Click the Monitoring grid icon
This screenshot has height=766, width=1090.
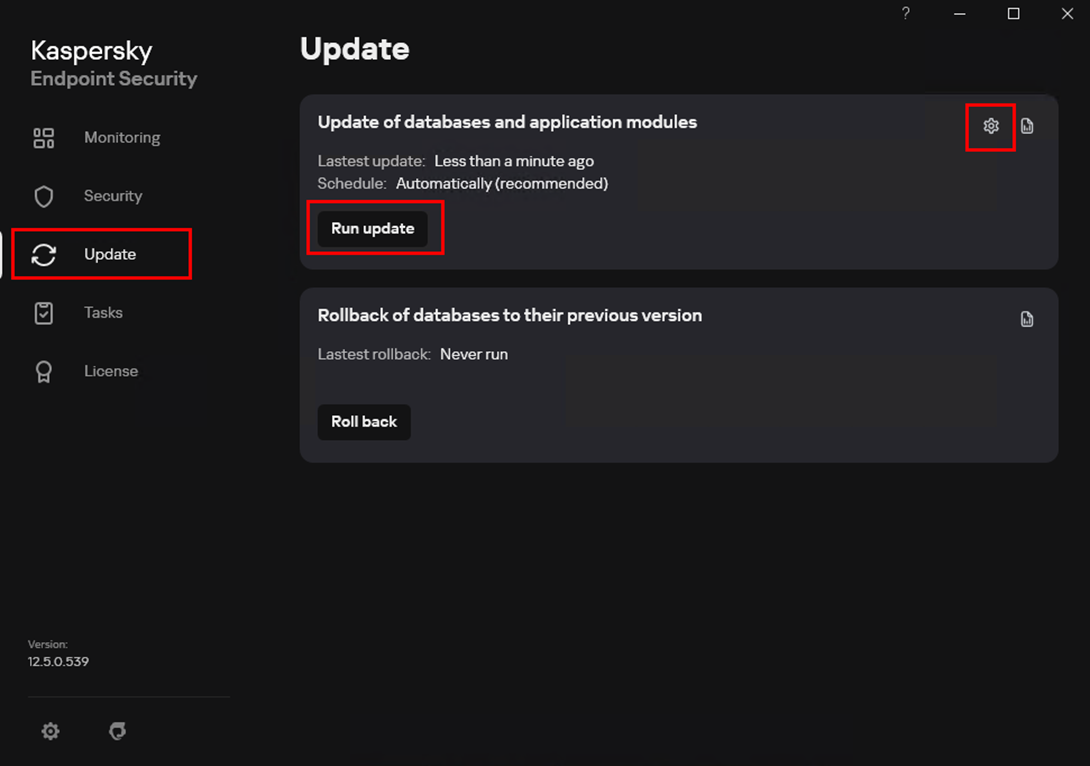[44, 138]
